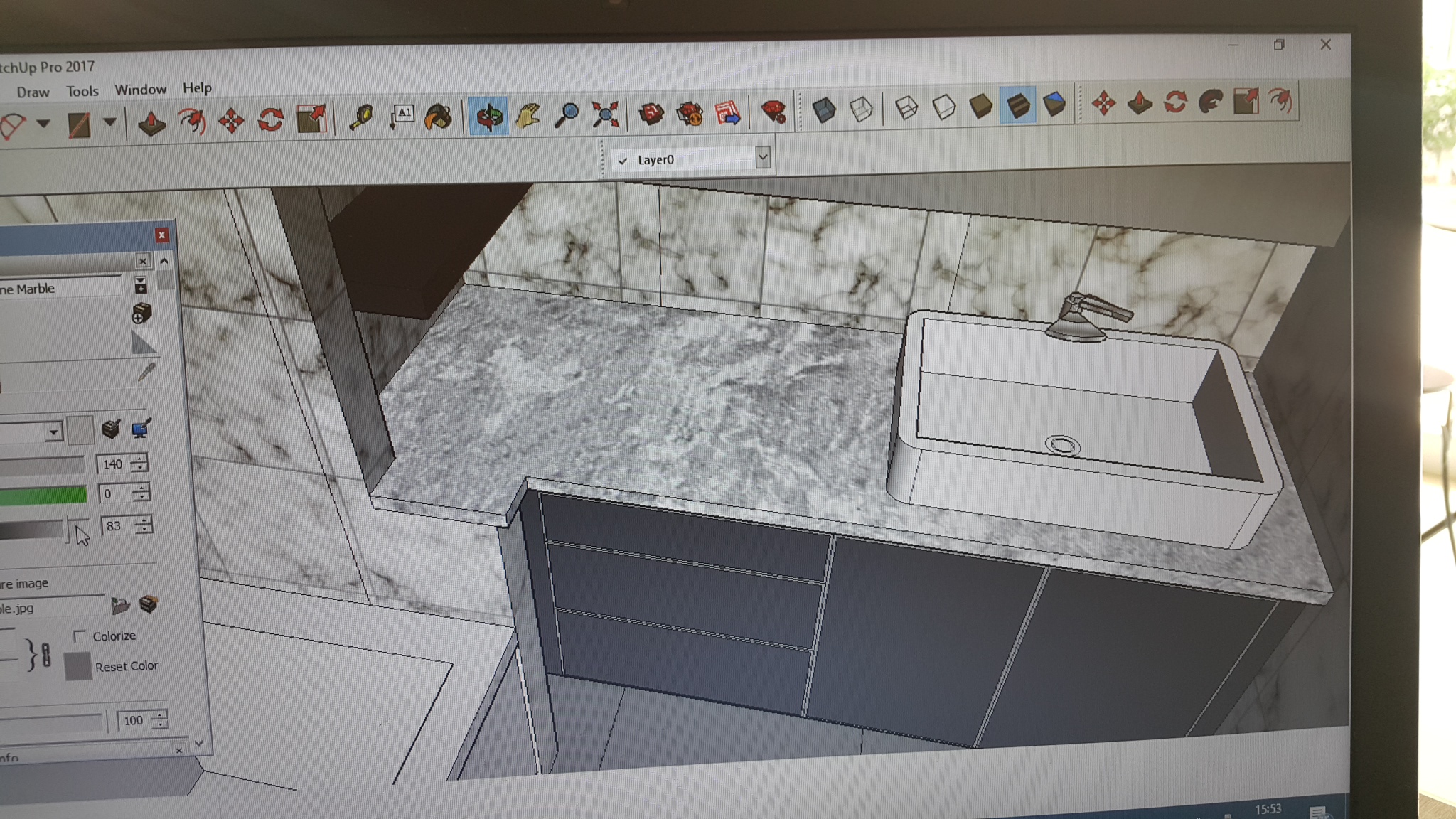Toggle the aspect ratio lock chain
The height and width of the screenshot is (819, 1456).
[46, 655]
